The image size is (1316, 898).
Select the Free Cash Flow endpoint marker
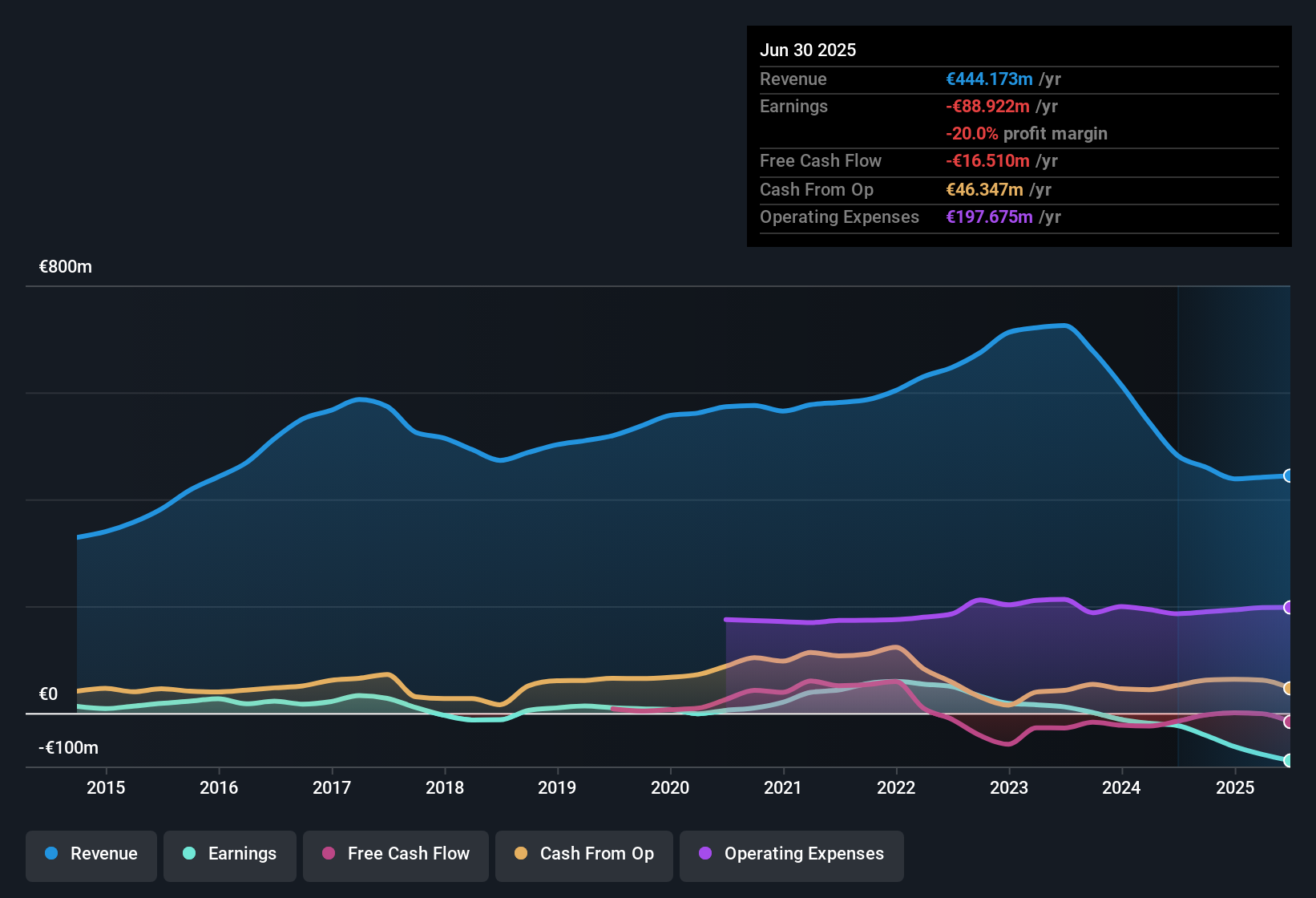(1288, 722)
